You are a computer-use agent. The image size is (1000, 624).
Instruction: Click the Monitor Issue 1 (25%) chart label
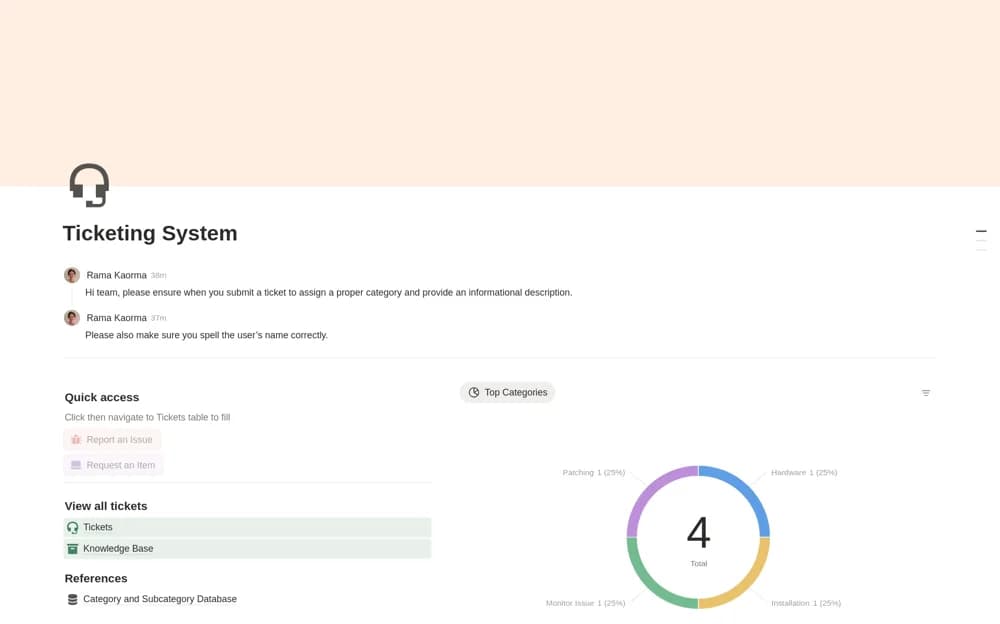(585, 603)
